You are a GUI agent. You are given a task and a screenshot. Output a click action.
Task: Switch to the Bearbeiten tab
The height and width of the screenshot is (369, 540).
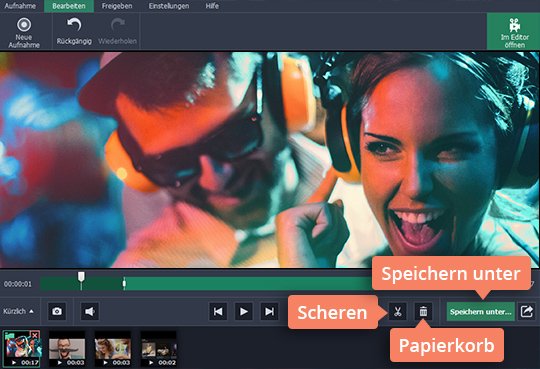(69, 6)
